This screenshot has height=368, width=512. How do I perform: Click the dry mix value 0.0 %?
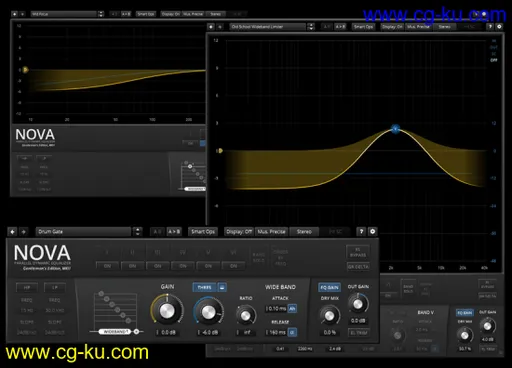[x=329, y=332]
